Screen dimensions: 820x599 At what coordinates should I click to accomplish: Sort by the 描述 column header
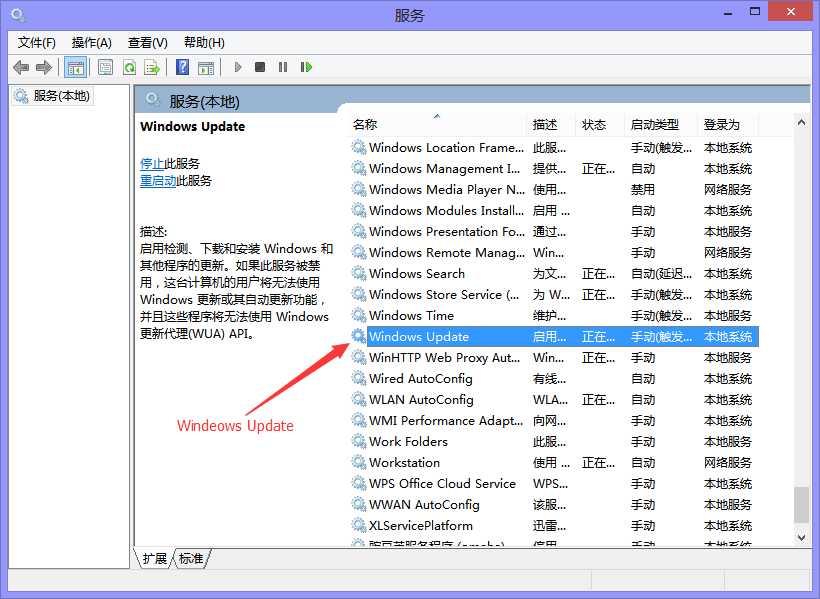click(551, 125)
